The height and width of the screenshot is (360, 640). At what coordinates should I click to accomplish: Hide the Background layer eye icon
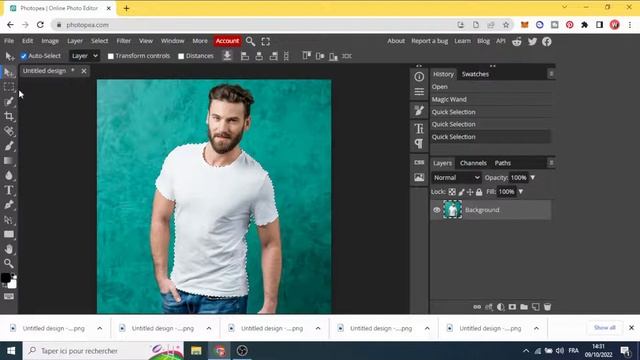point(437,210)
